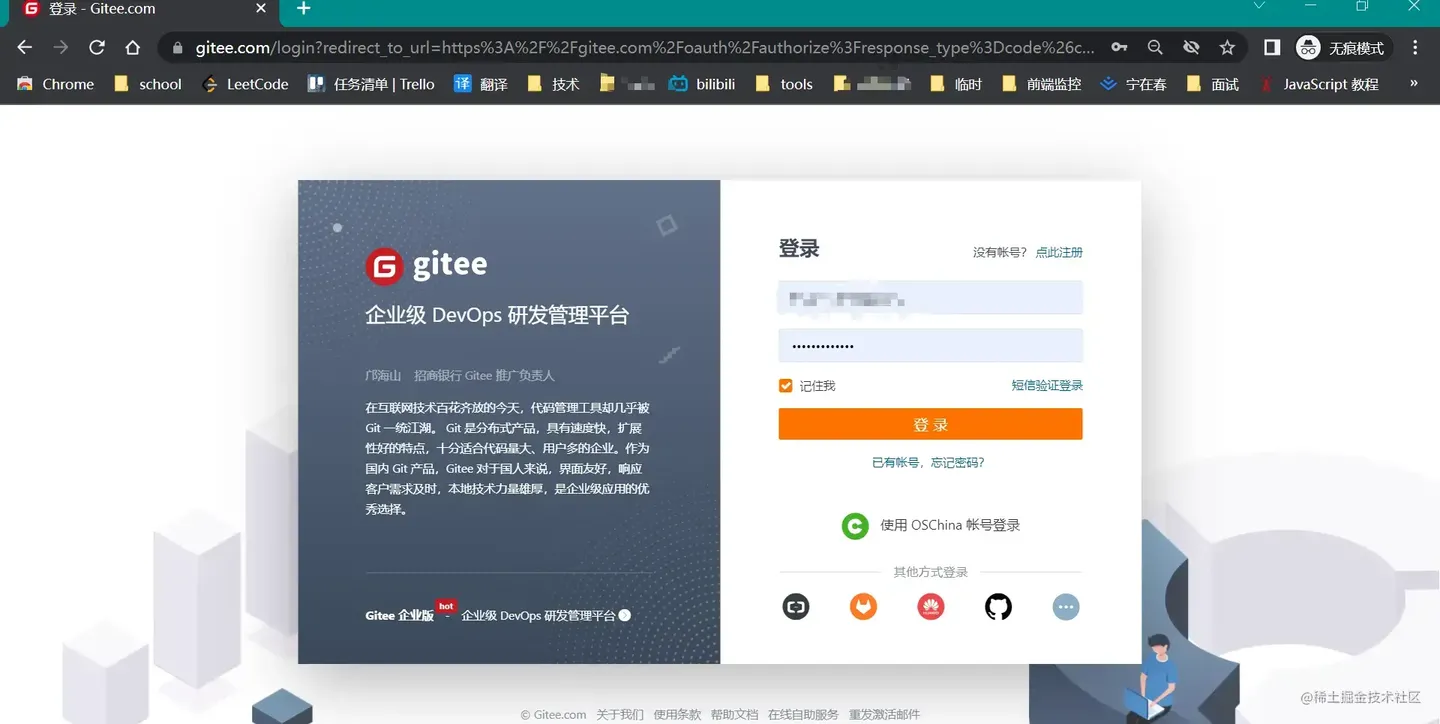Click the dark CSDN login icon

(x=796, y=607)
